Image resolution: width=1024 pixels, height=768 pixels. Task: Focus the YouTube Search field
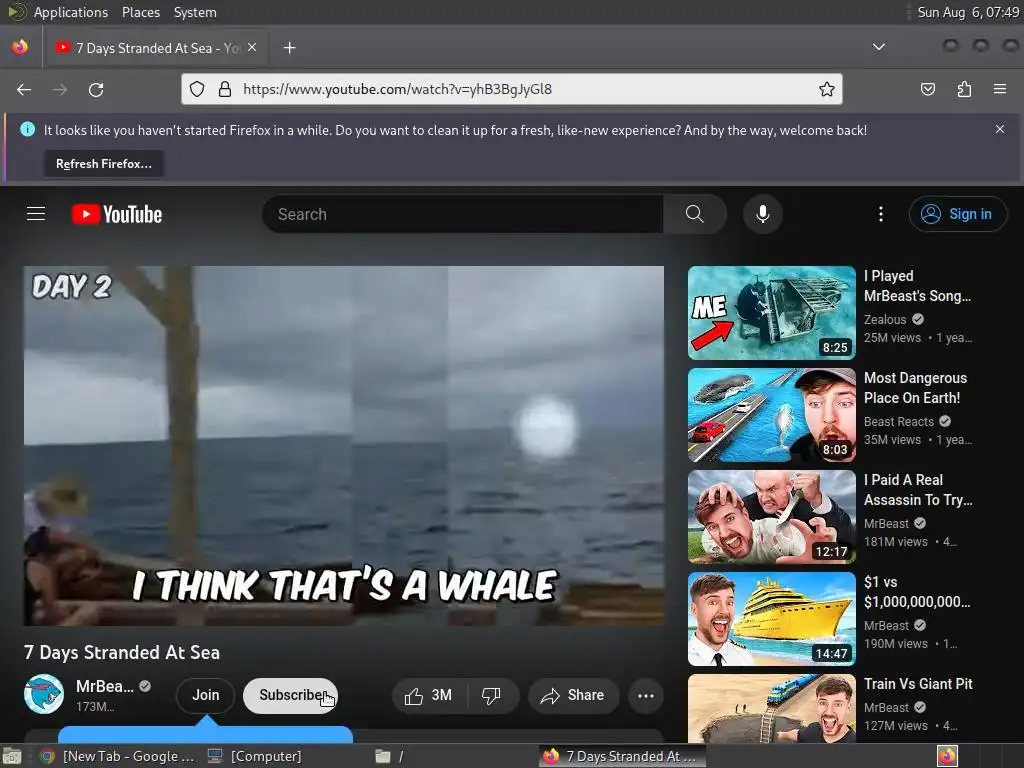pos(462,214)
